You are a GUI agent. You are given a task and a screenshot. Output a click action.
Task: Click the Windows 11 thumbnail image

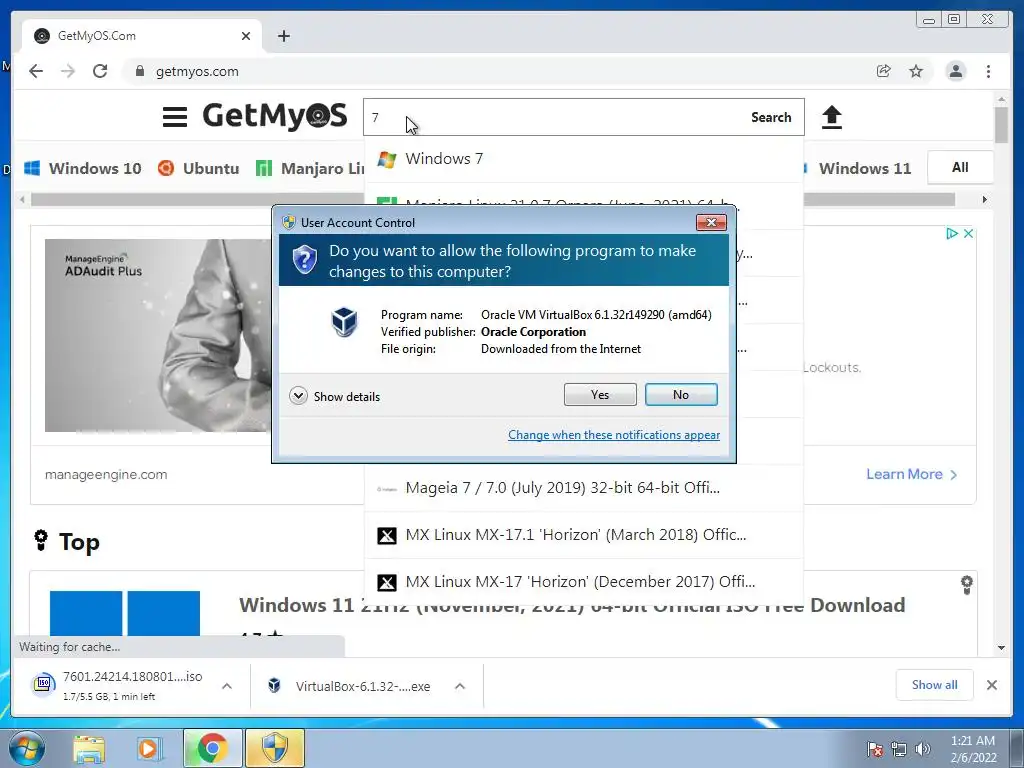(x=125, y=613)
